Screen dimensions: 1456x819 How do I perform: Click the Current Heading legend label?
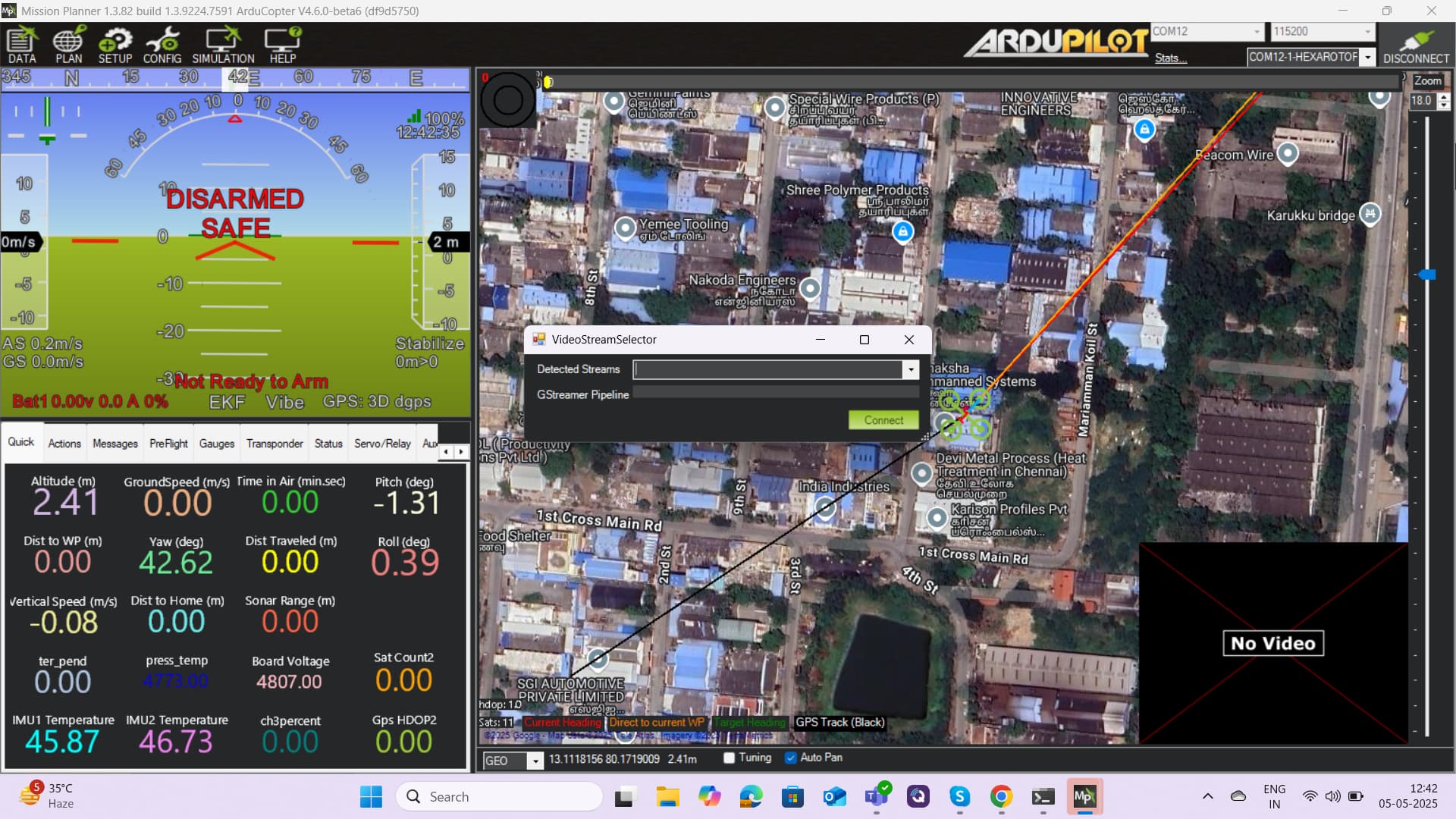coord(562,723)
